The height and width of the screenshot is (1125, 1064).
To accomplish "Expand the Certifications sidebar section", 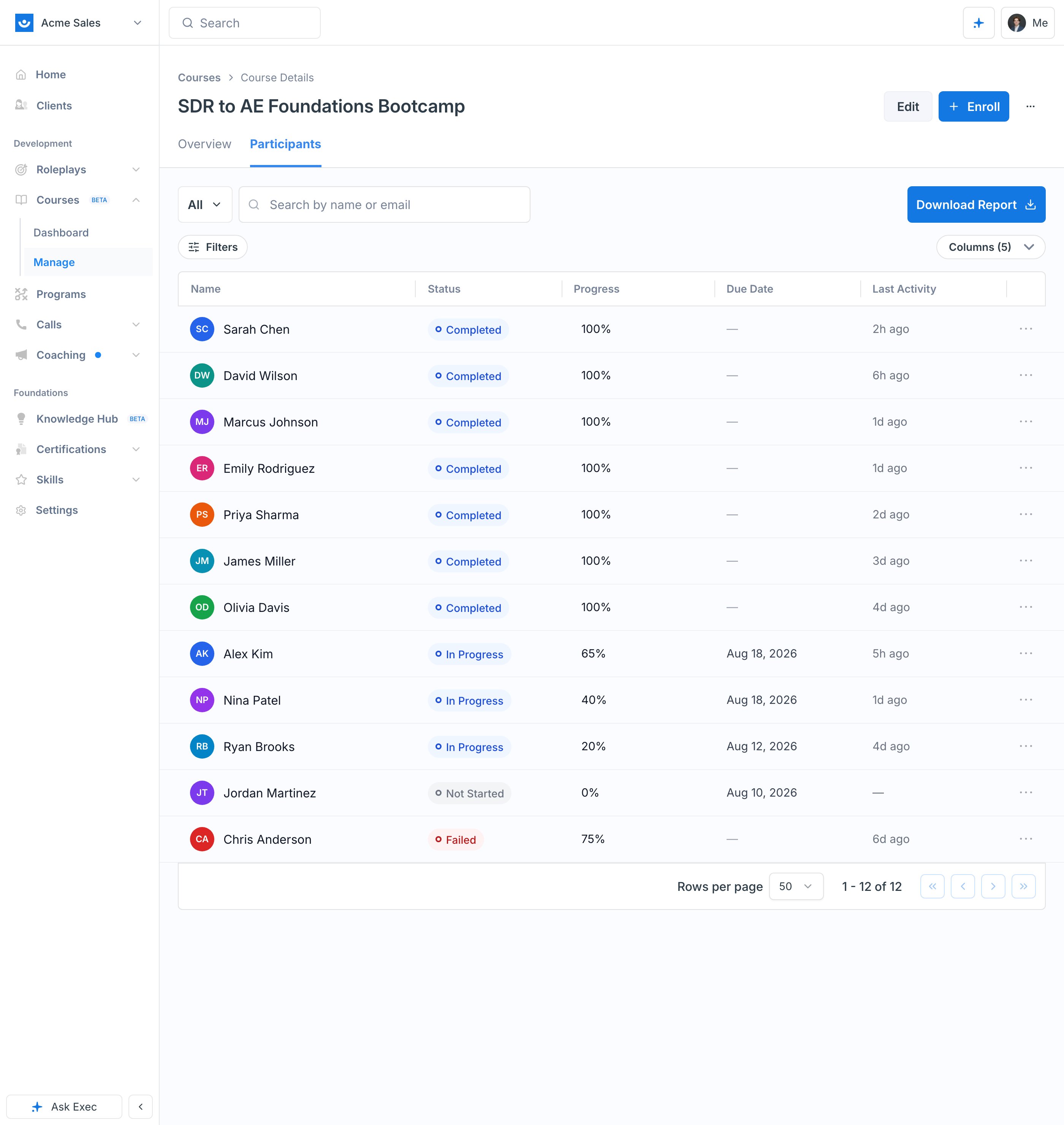I will pyautogui.click(x=136, y=449).
